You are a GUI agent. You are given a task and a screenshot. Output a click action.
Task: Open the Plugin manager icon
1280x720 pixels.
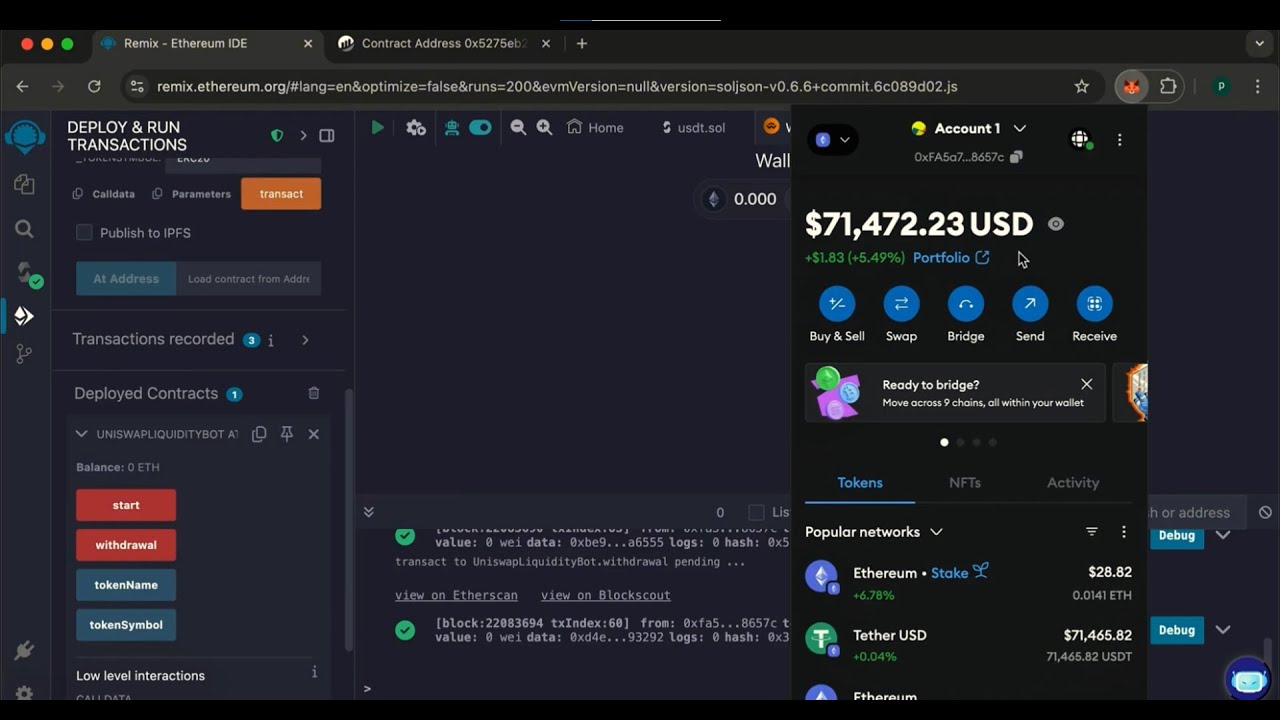tap(25, 652)
